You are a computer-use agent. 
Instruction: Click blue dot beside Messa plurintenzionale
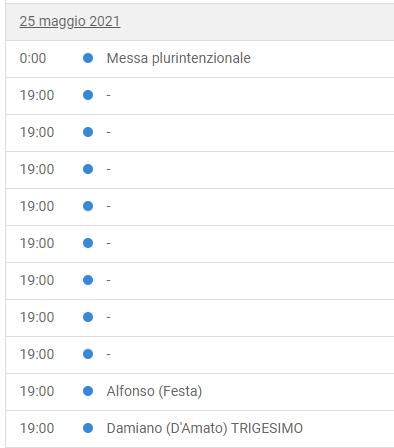point(88,58)
